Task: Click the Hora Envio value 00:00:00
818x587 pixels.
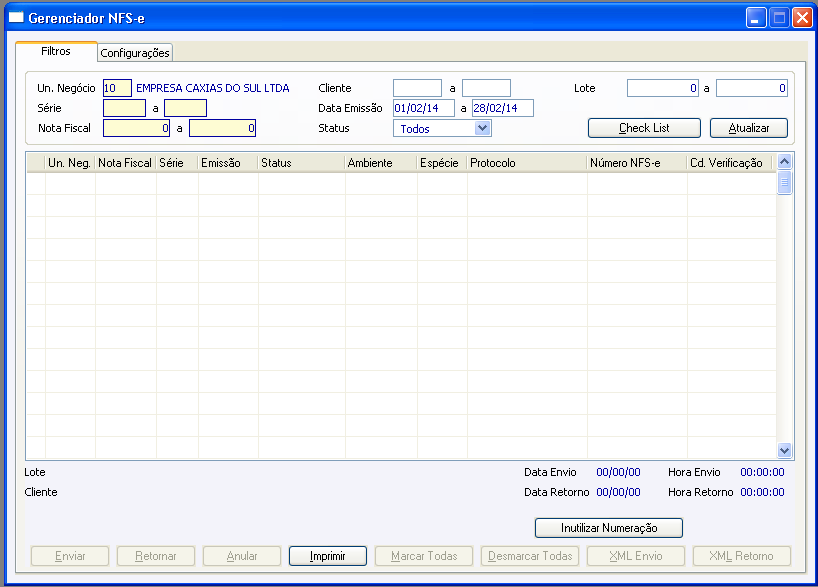Action: 762,472
